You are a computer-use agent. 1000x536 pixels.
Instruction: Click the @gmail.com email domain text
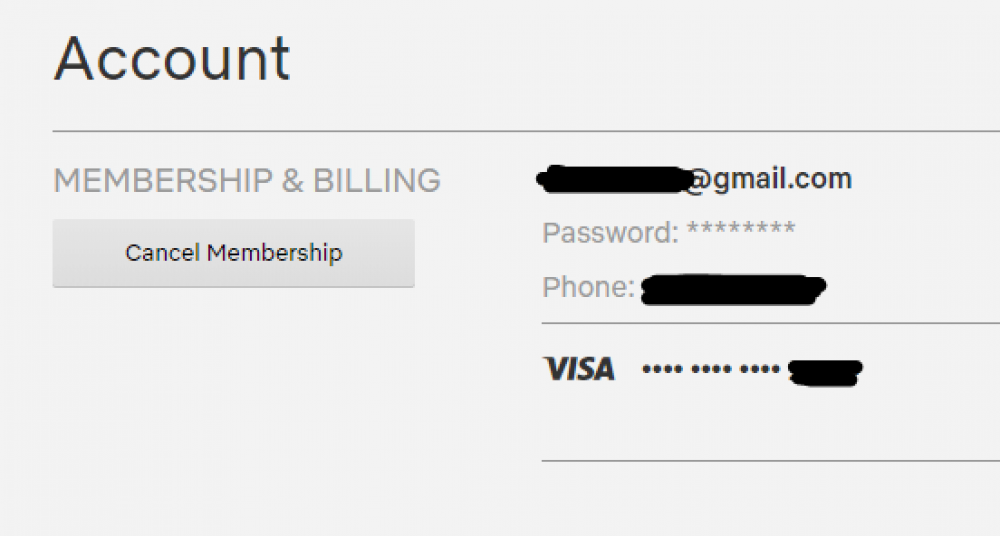(768, 179)
